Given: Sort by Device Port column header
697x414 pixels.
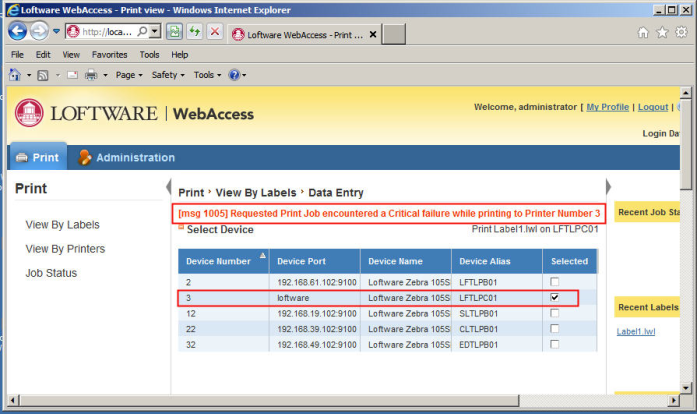Looking at the screenshot, I should coord(315,261).
